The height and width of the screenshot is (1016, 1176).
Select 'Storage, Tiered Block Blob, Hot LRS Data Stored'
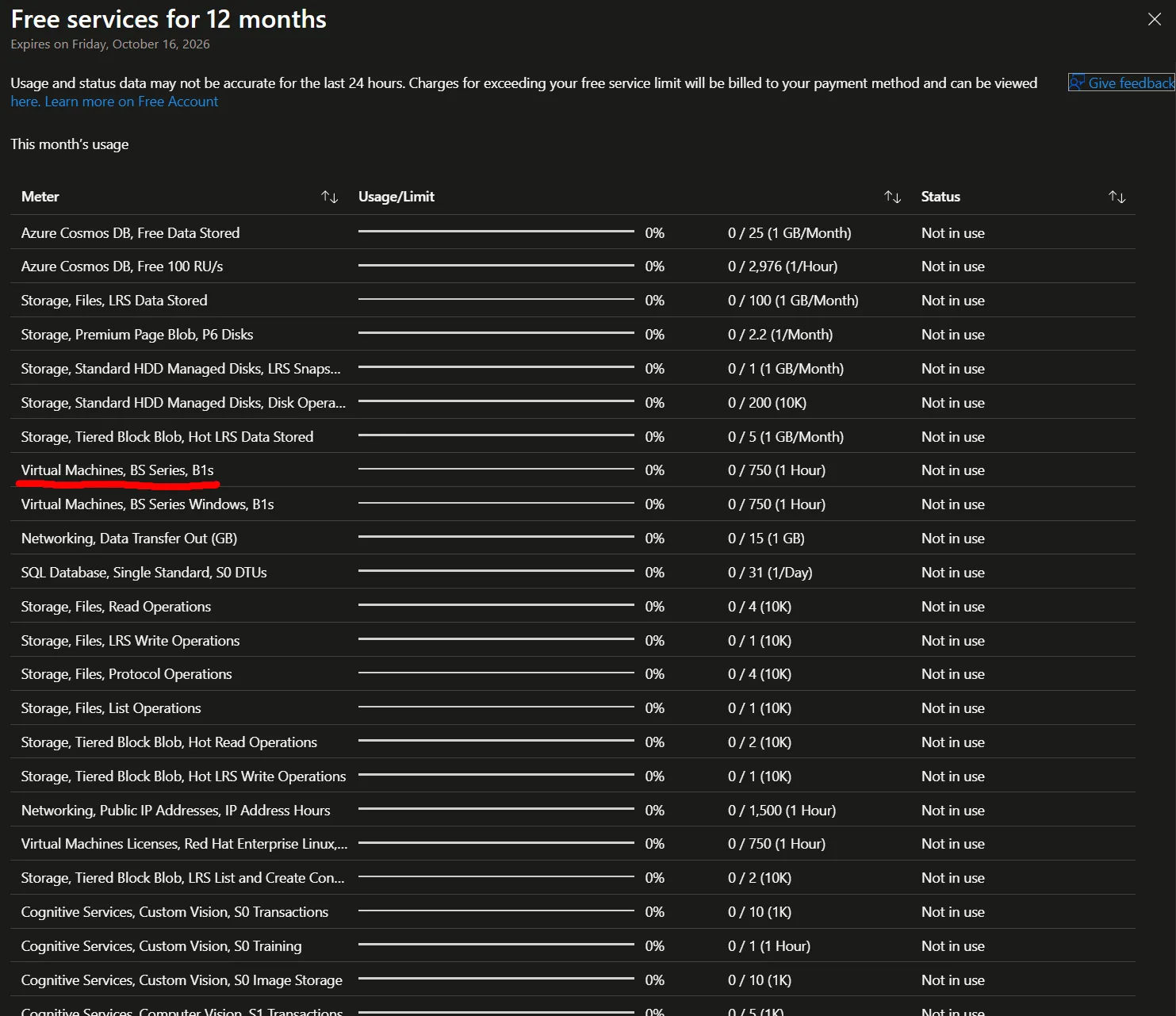[x=167, y=437]
